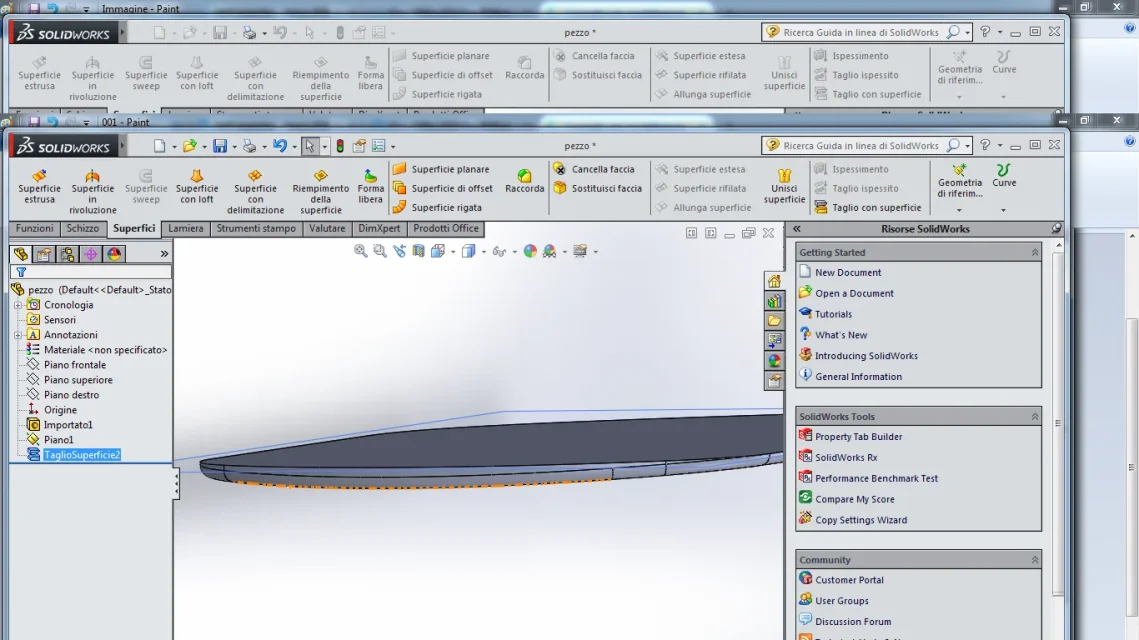Click the Superficie con loft icon
The height and width of the screenshot is (640, 1139).
[x=197, y=186]
